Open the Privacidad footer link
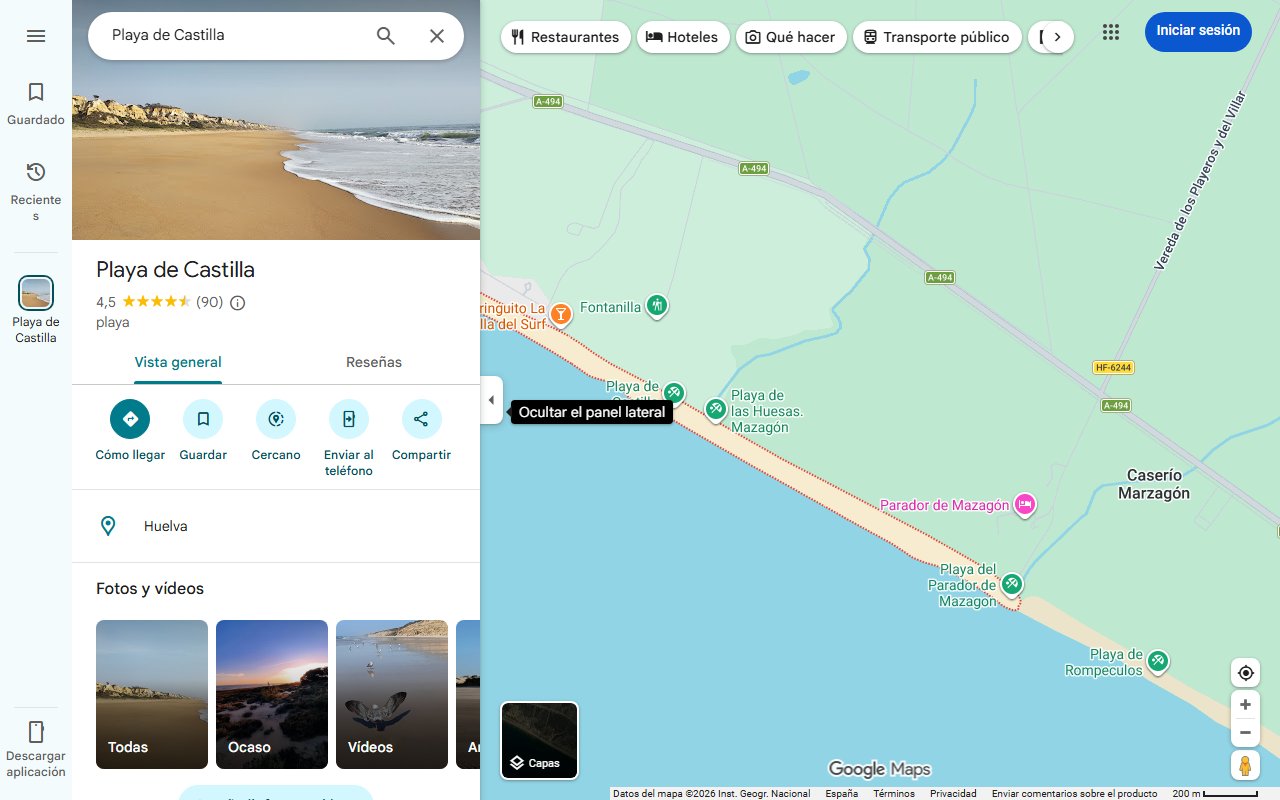Viewport: 1280px width, 800px height. (x=953, y=792)
